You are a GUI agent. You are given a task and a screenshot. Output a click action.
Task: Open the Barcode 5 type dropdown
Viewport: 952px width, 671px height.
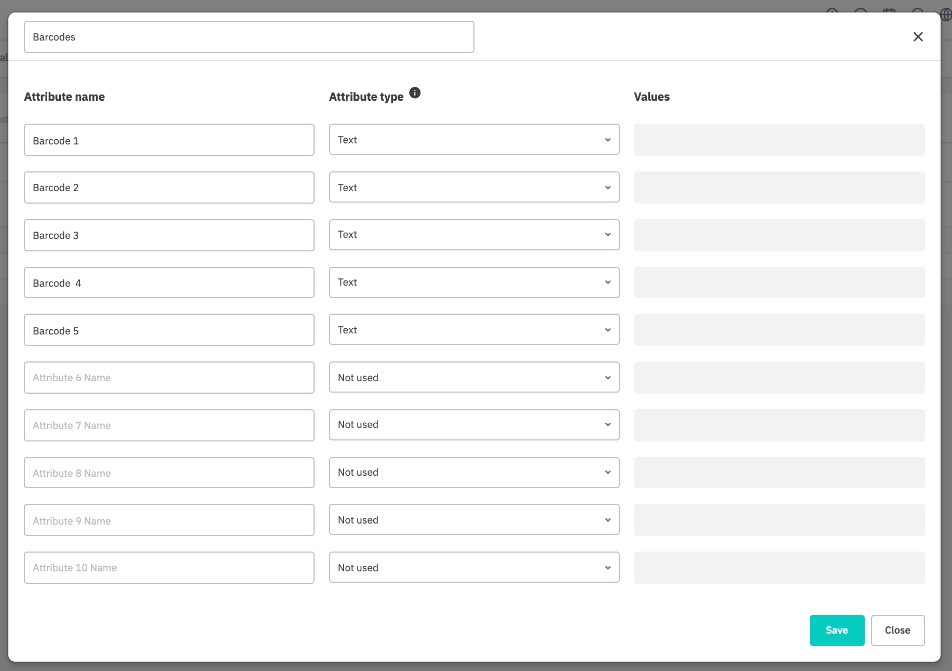pyautogui.click(x=474, y=330)
